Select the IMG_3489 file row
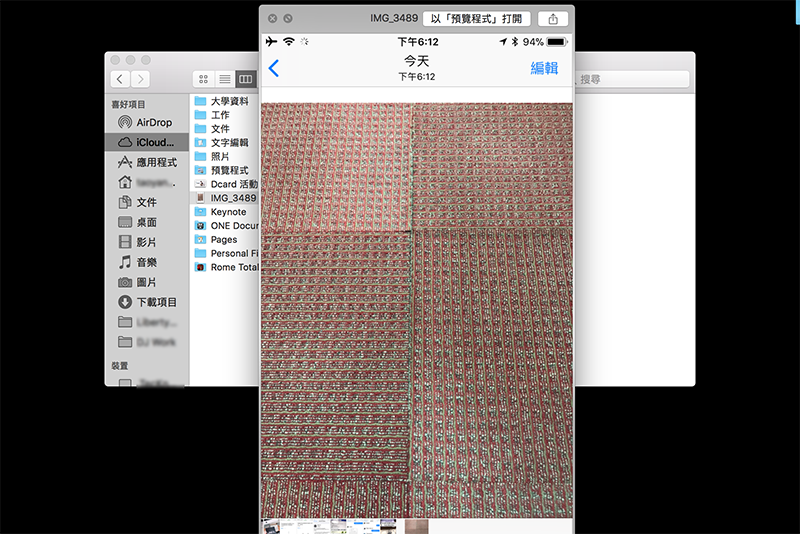This screenshot has width=800, height=534. click(x=225, y=198)
